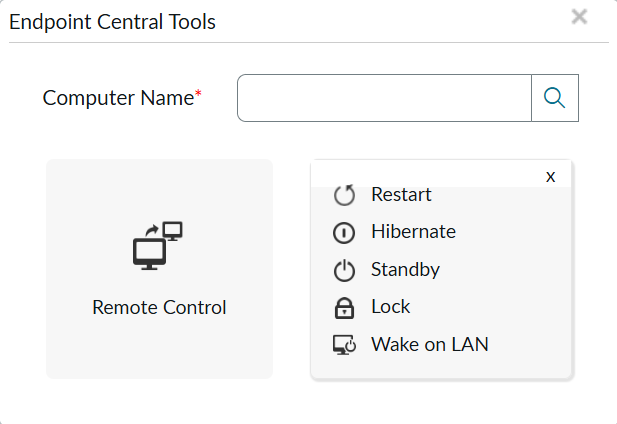Screen dimensions: 617x424
Task: Click the search magnifier icon
Action: (554, 98)
